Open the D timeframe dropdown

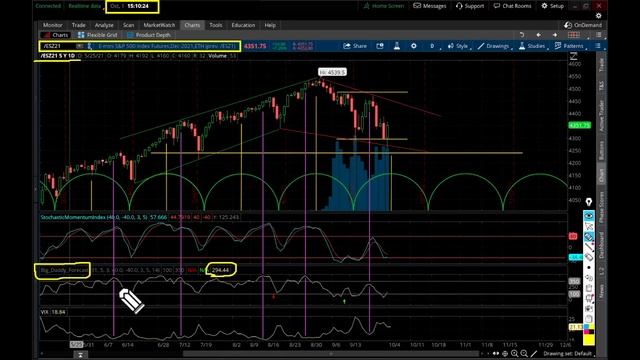point(433,46)
